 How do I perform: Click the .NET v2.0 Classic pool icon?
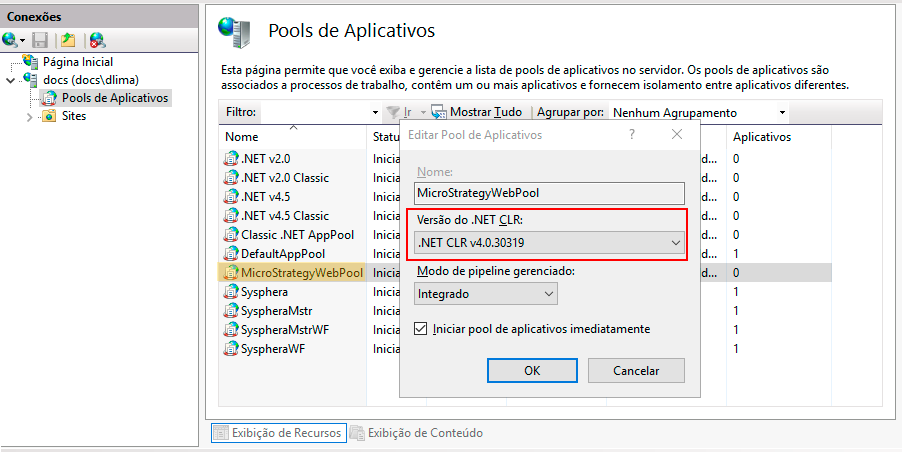[231, 178]
